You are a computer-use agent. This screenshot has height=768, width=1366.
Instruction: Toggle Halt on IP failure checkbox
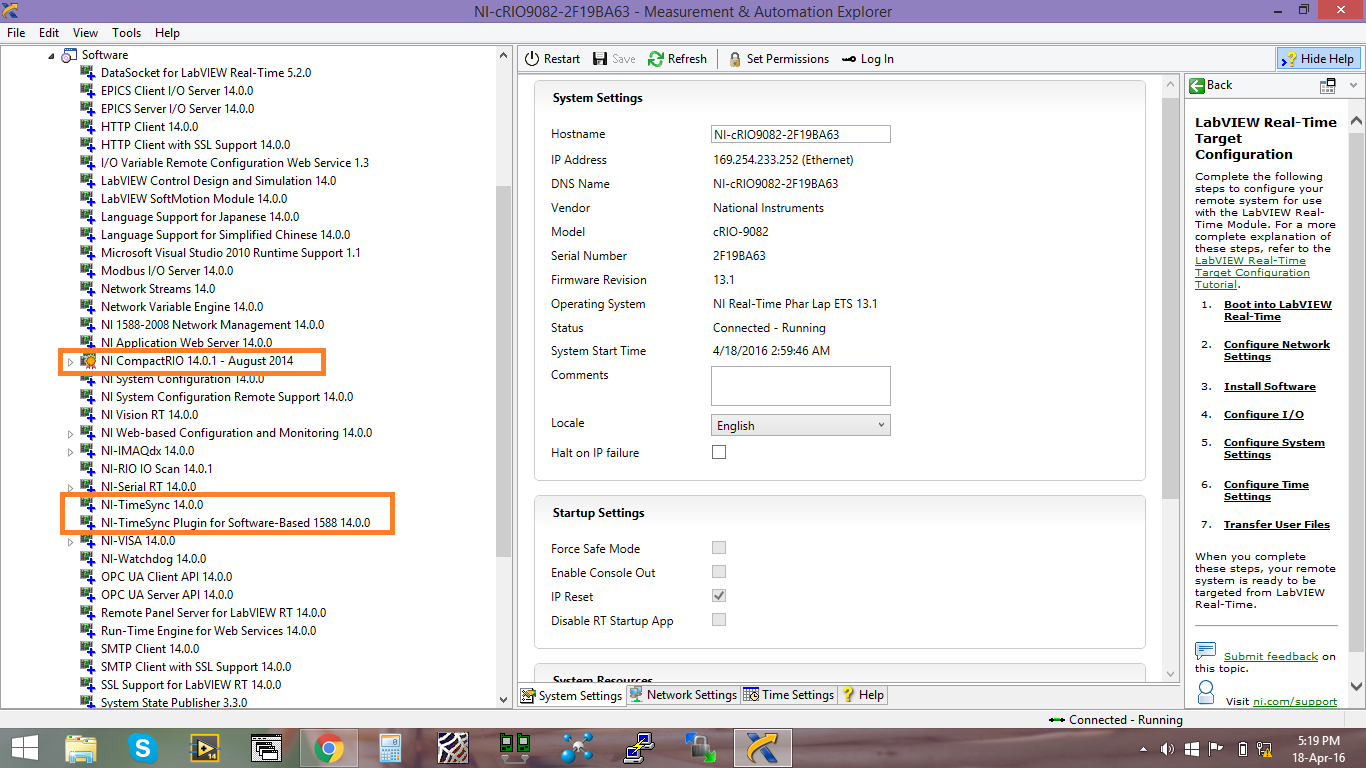pyautogui.click(x=719, y=452)
